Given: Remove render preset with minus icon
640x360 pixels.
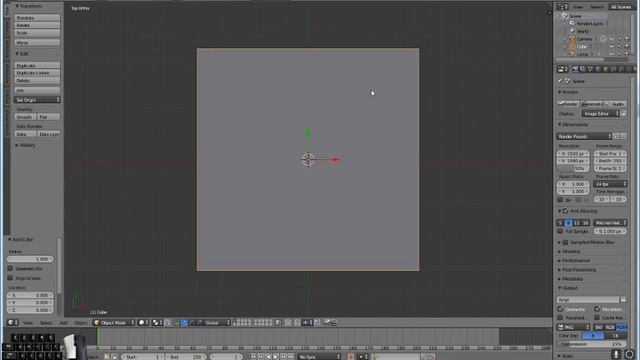Looking at the screenshot, I should coord(623,136).
